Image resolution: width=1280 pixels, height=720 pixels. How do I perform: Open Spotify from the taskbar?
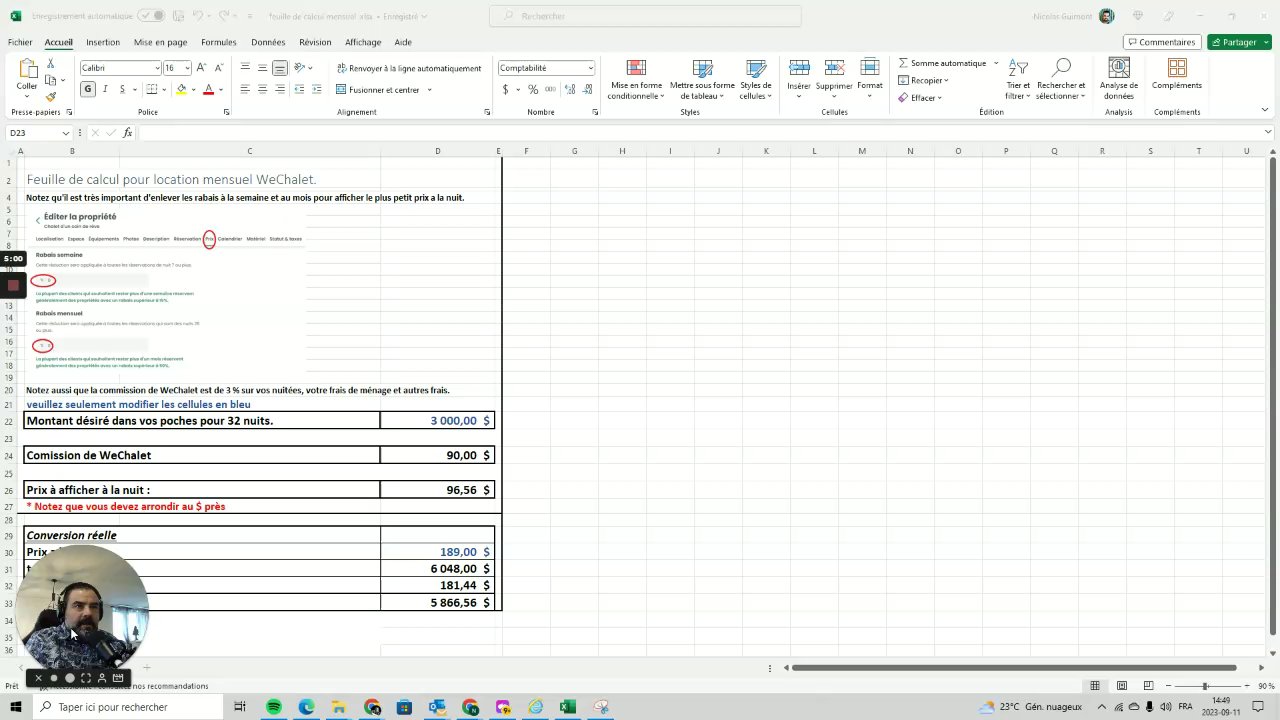(x=274, y=707)
